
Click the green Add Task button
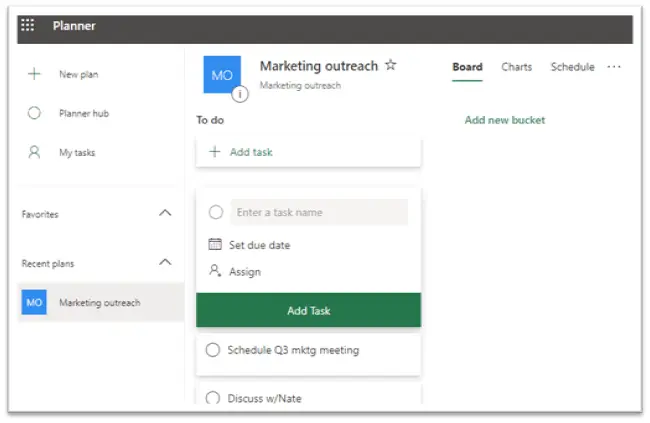308,310
